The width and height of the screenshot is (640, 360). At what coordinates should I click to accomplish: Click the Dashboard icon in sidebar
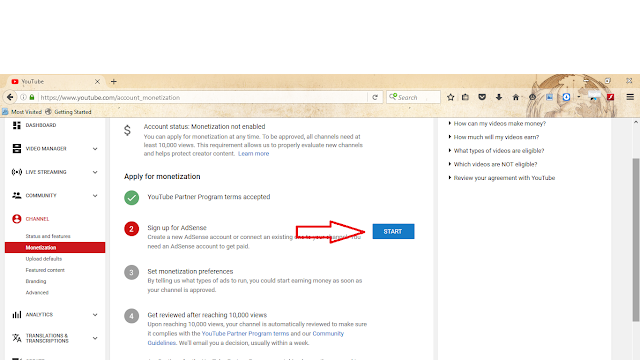tap(16, 125)
